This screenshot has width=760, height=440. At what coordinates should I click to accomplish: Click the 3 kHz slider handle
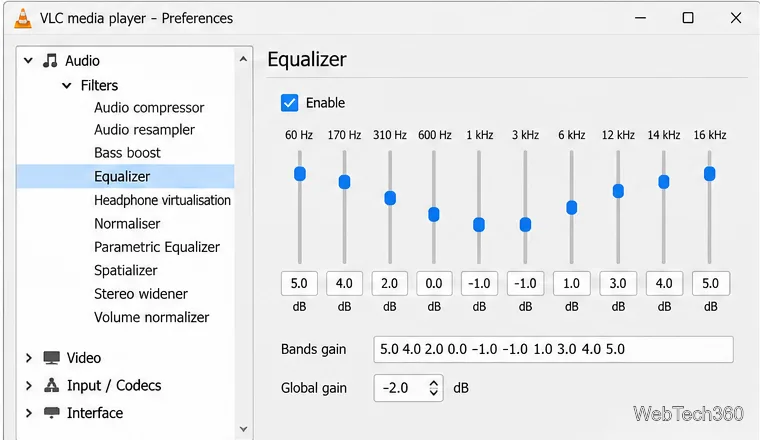[x=525, y=224]
